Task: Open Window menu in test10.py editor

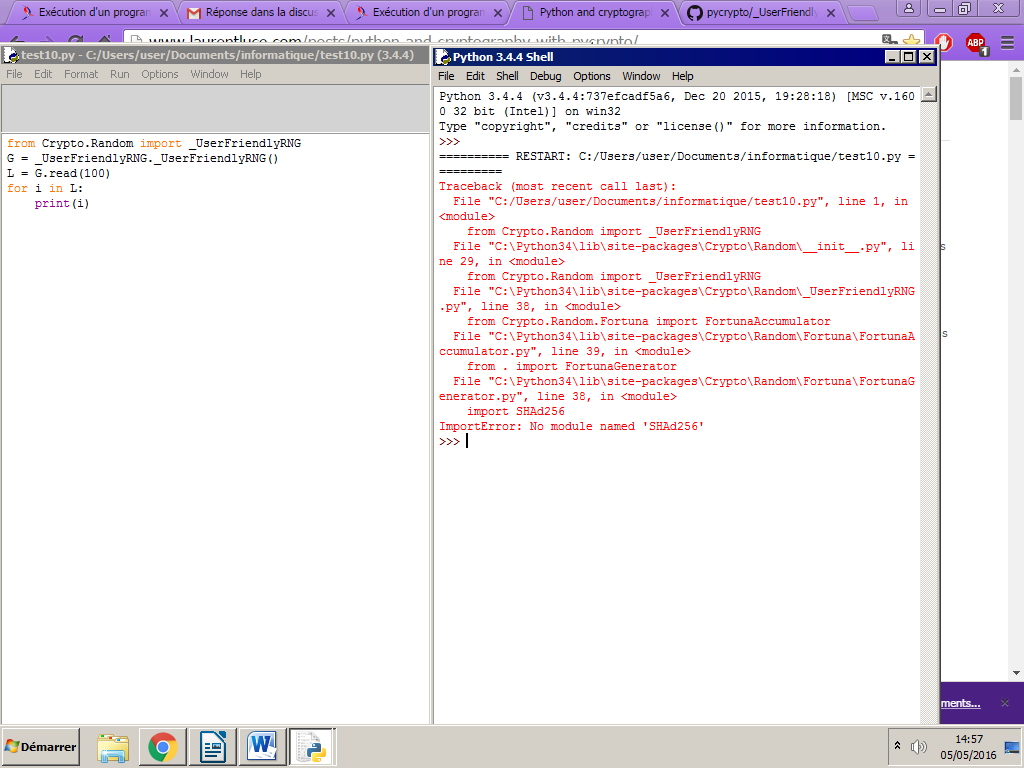Action: pyautogui.click(x=209, y=74)
